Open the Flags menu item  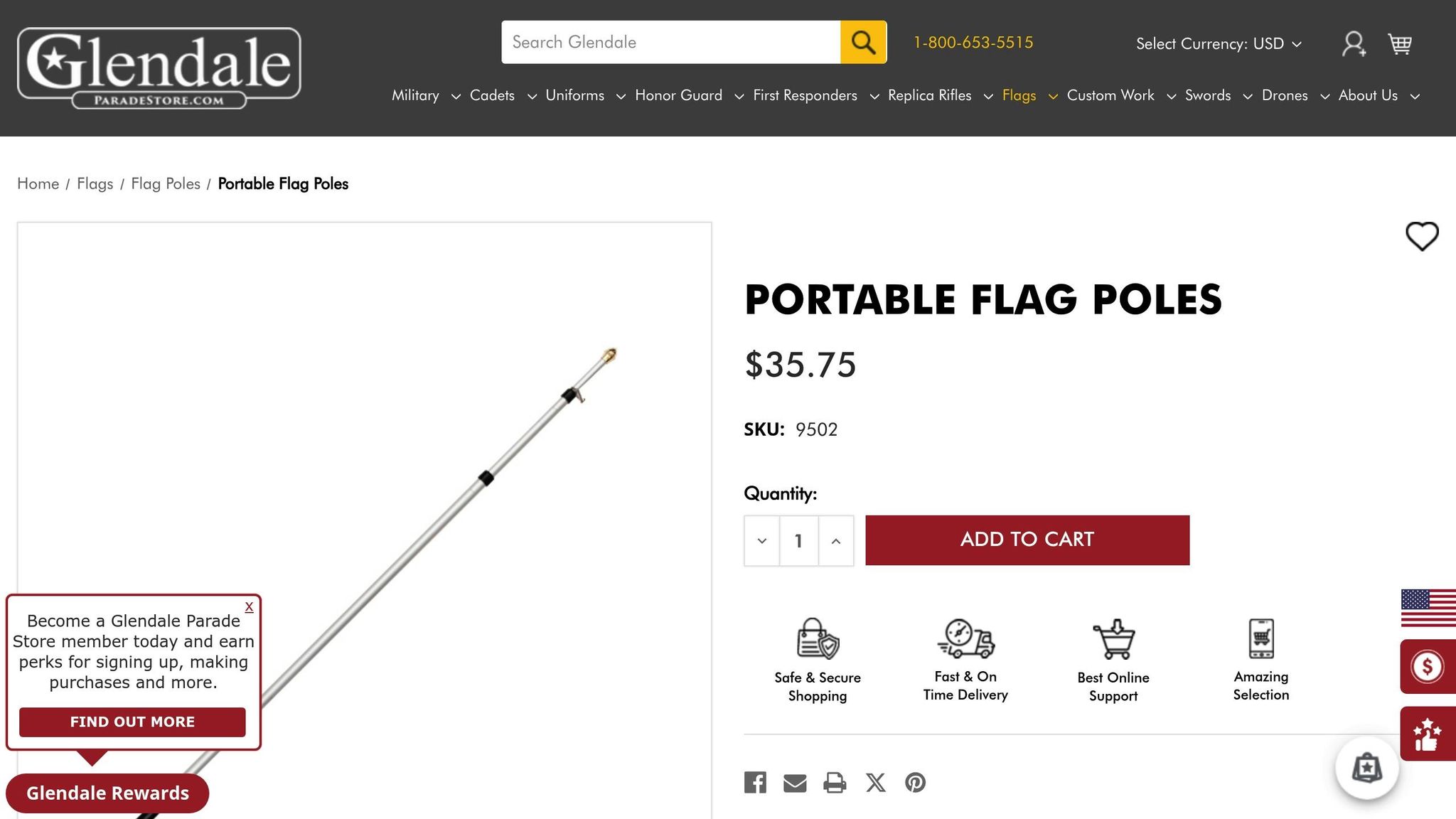(x=1019, y=96)
